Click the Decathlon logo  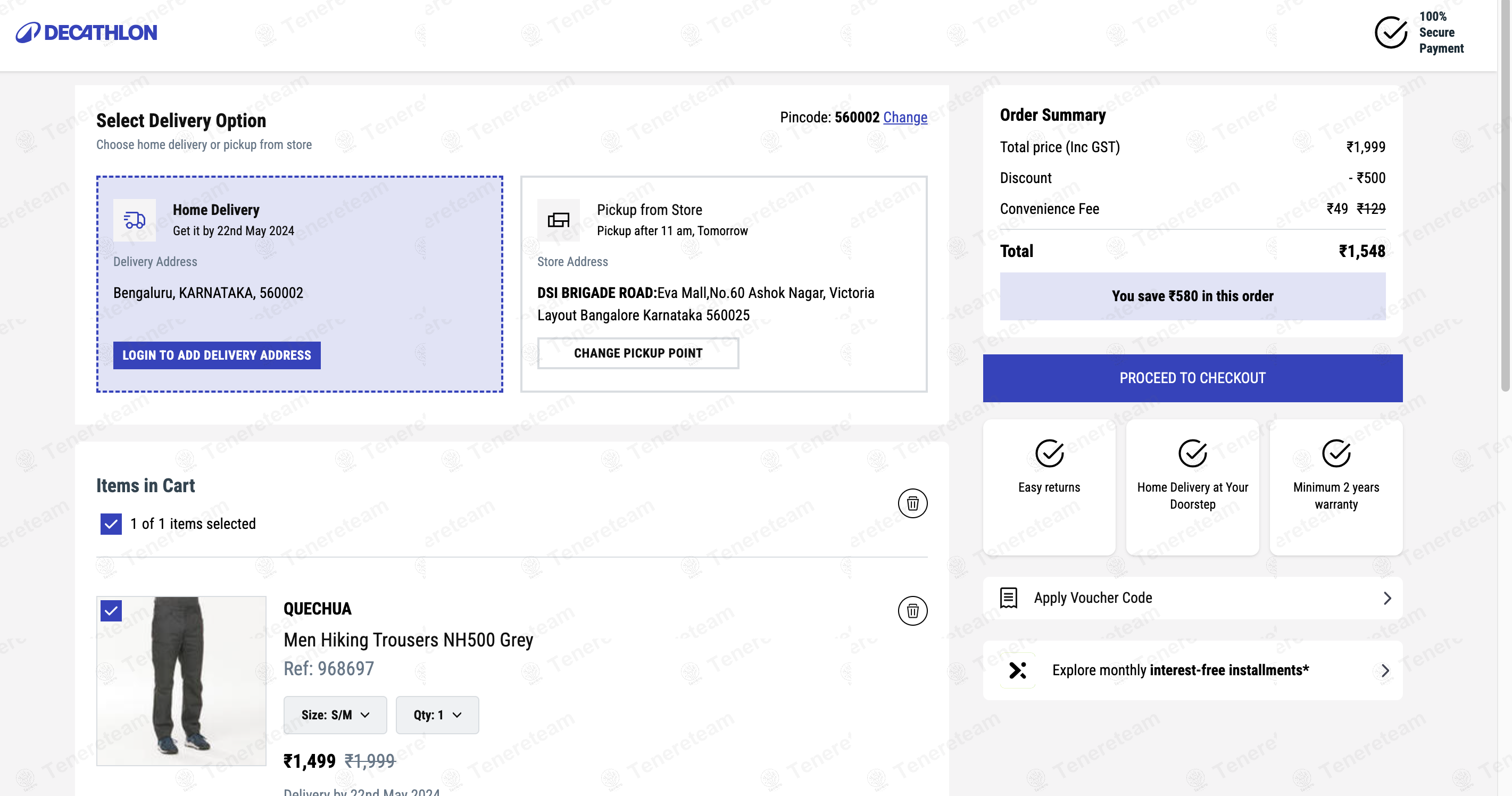click(86, 32)
